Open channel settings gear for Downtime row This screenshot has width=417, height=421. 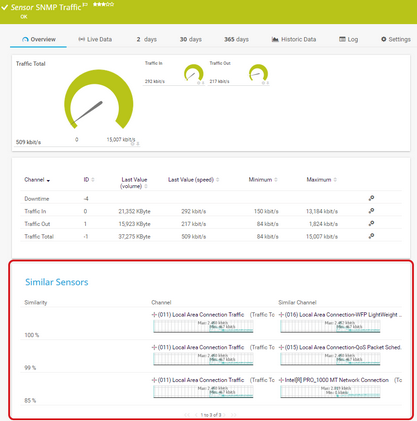pyautogui.click(x=371, y=198)
